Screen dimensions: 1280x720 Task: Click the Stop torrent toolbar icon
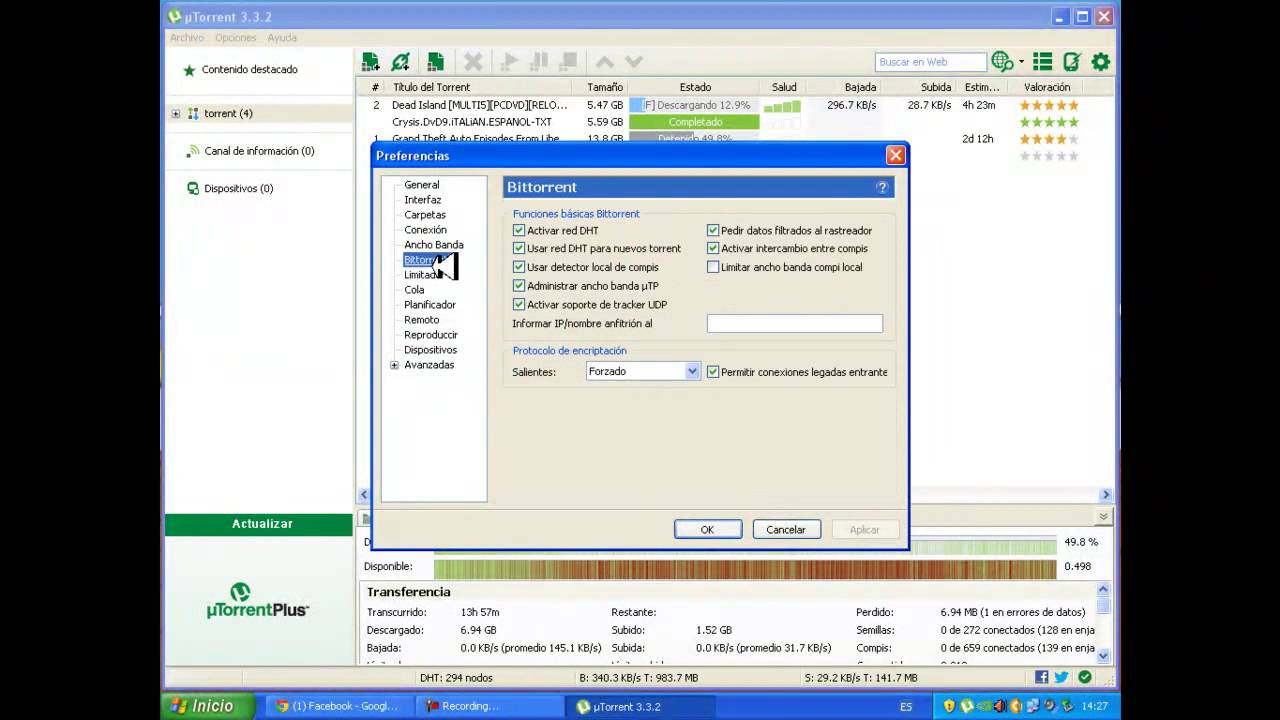point(568,62)
